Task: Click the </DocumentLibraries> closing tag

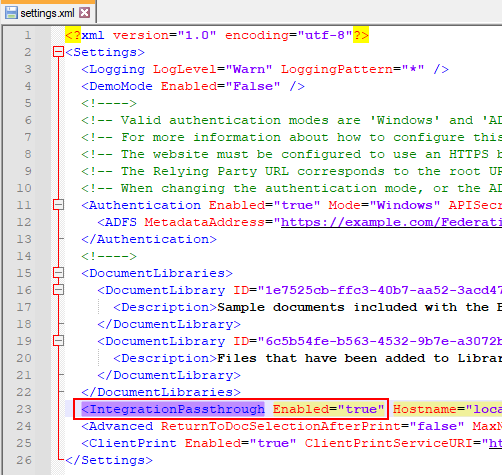Action: 161,392
